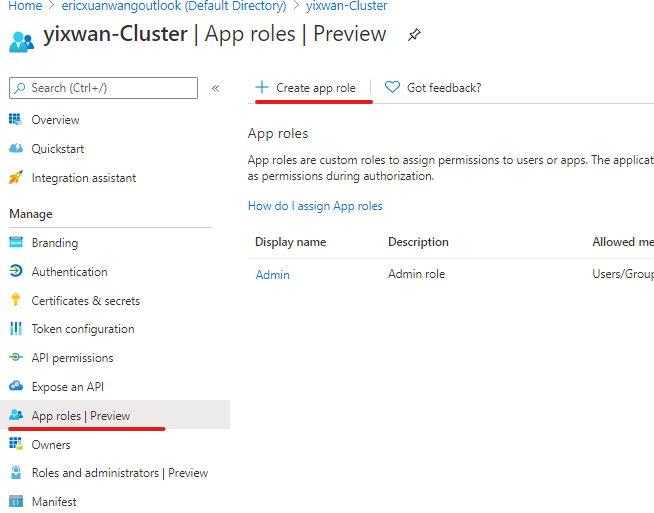
Task: Open the Admin app role link
Action: [x=272, y=275]
